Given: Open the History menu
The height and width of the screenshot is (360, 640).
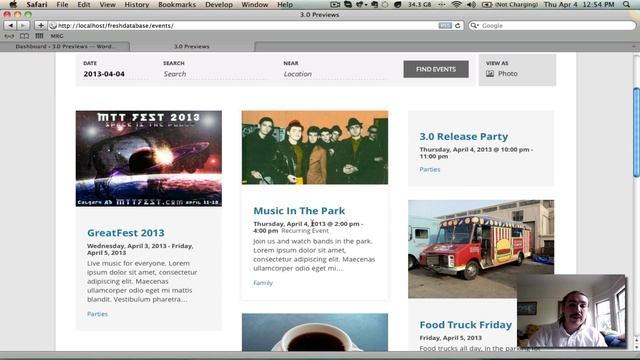Looking at the screenshot, I should coord(137,4).
